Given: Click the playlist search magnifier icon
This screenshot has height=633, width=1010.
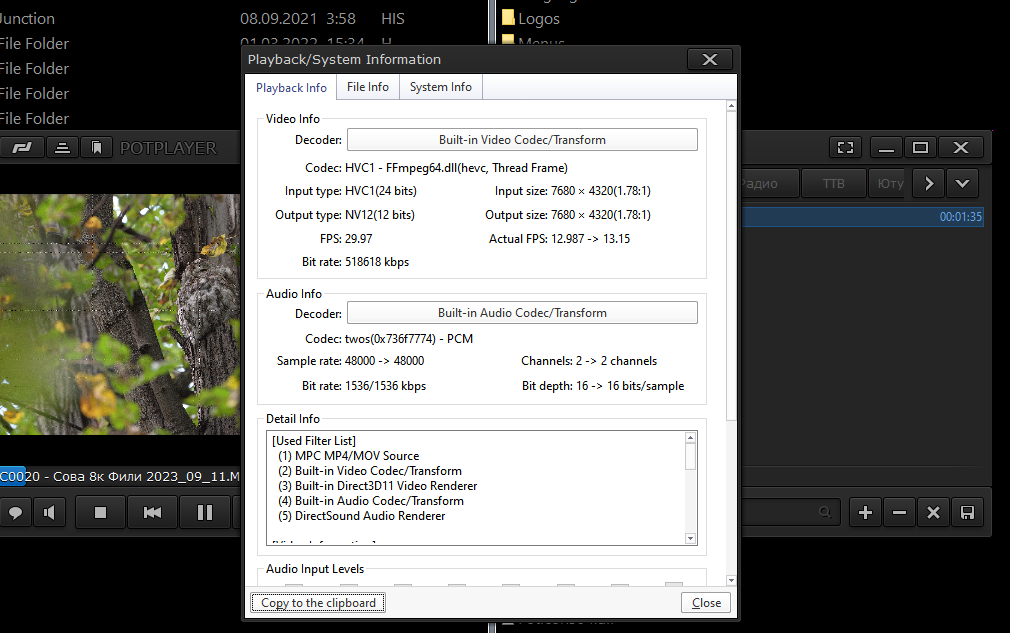Looking at the screenshot, I should point(824,513).
